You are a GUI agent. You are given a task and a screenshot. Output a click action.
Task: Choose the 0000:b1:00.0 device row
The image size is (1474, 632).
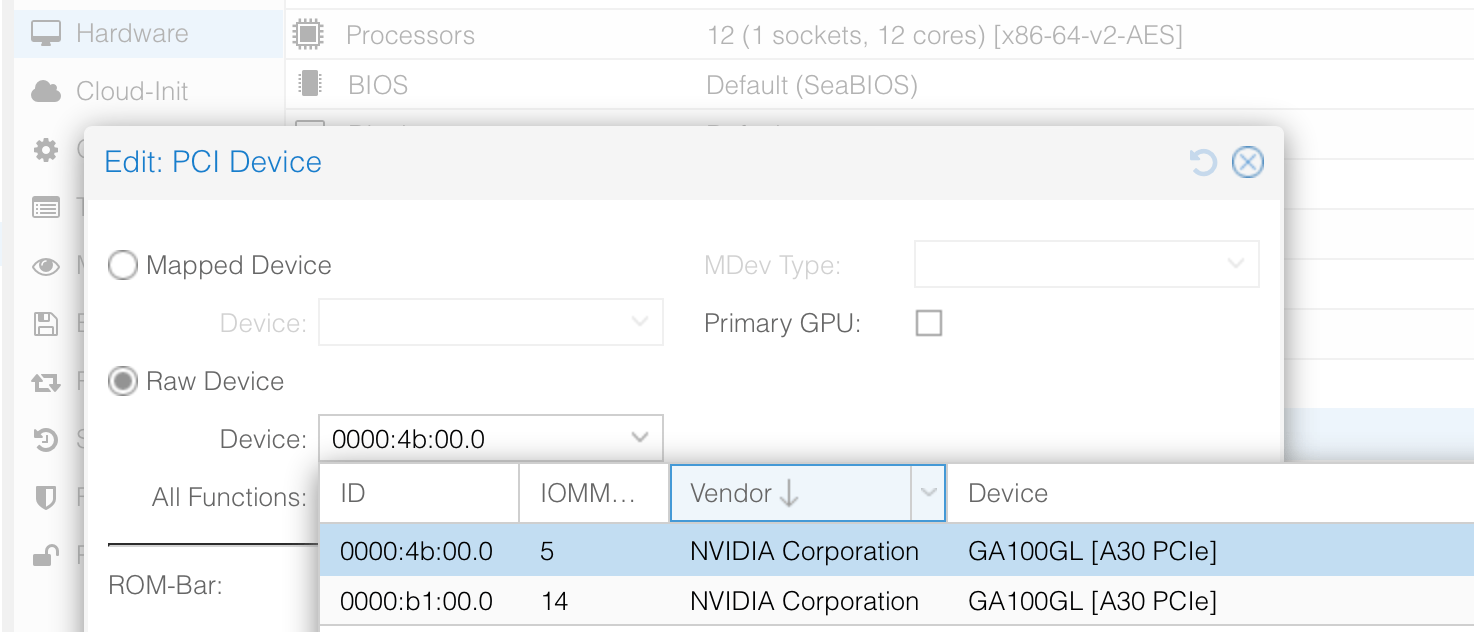click(897, 601)
